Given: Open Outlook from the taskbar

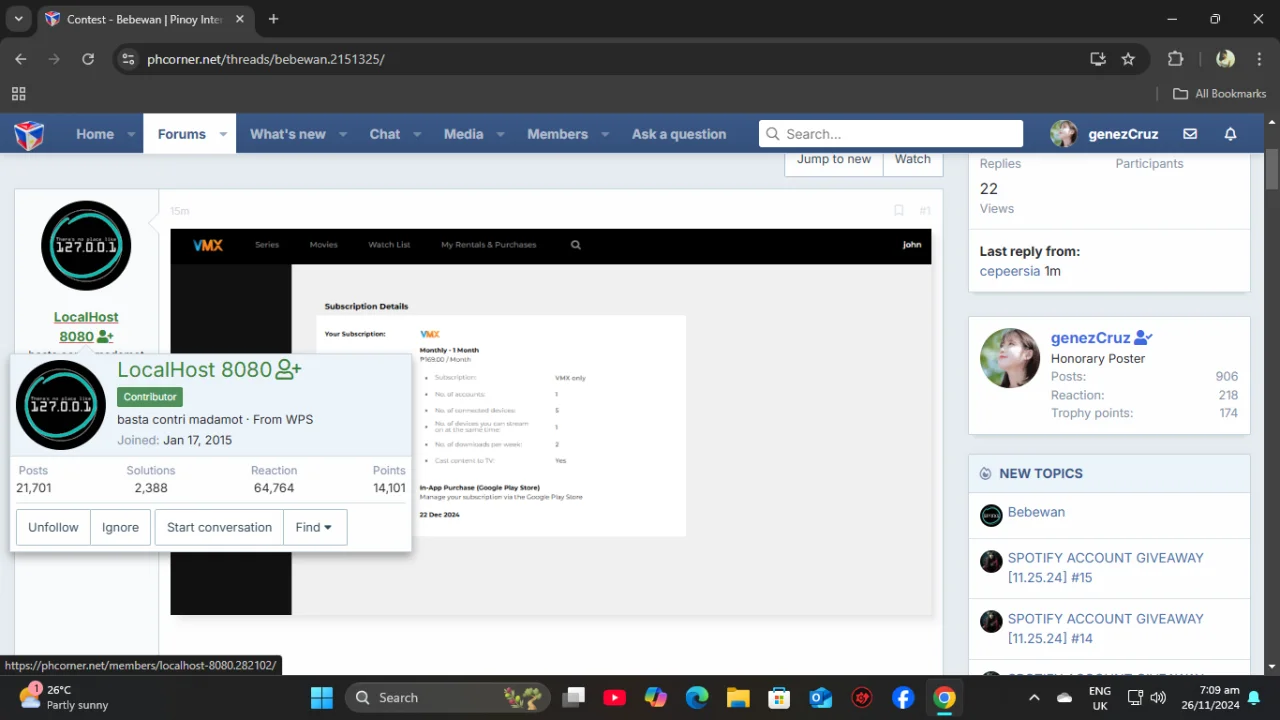Looking at the screenshot, I should [821, 698].
